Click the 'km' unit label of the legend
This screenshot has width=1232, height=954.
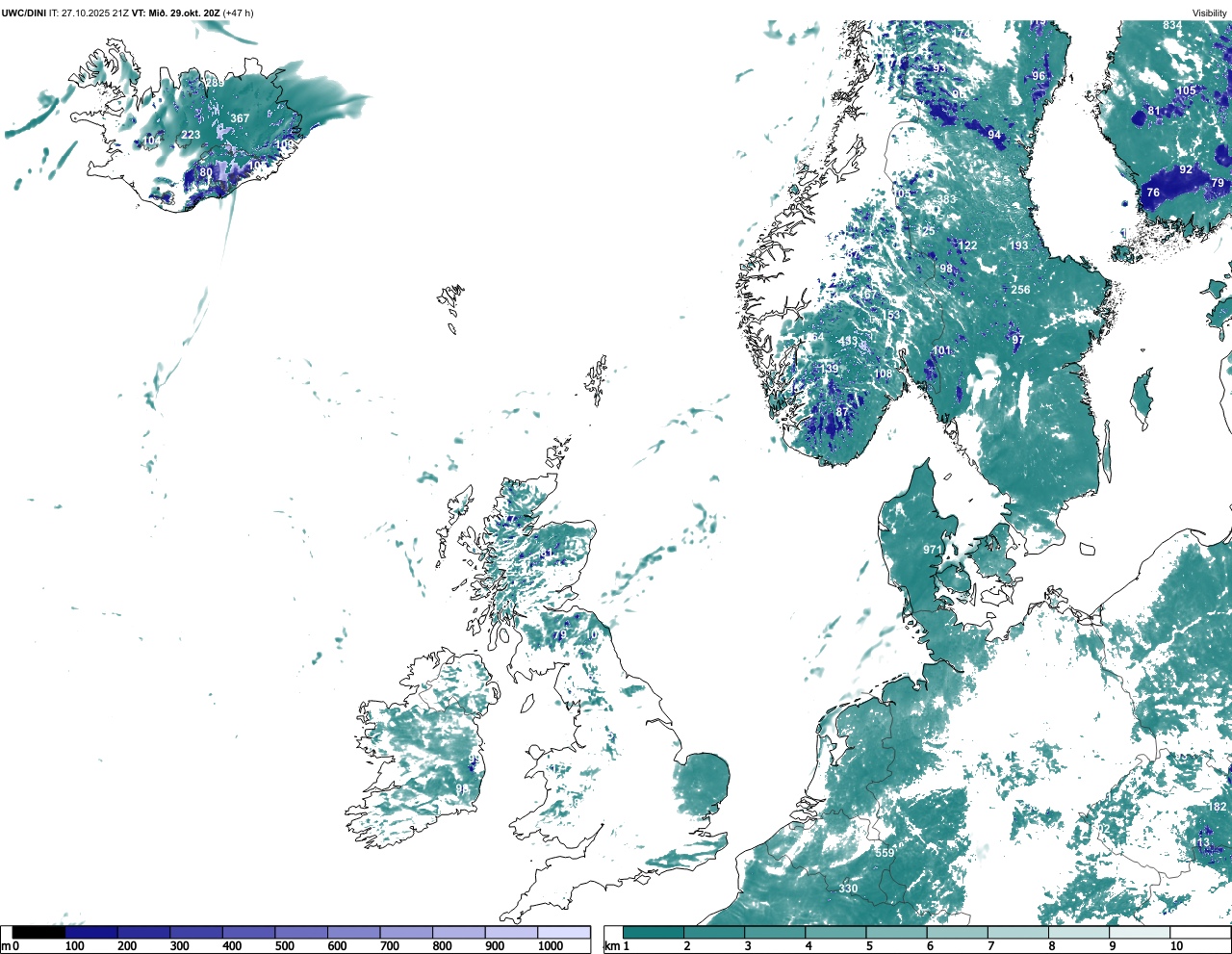[612, 946]
